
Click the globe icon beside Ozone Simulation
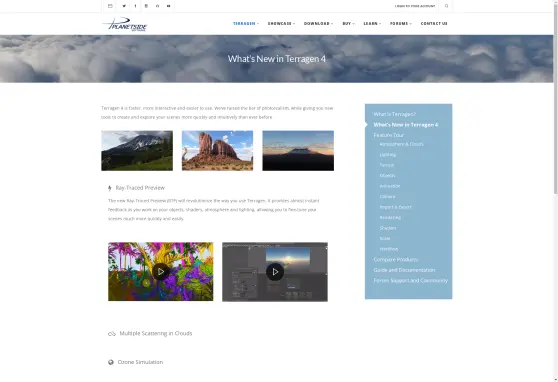click(x=111, y=362)
